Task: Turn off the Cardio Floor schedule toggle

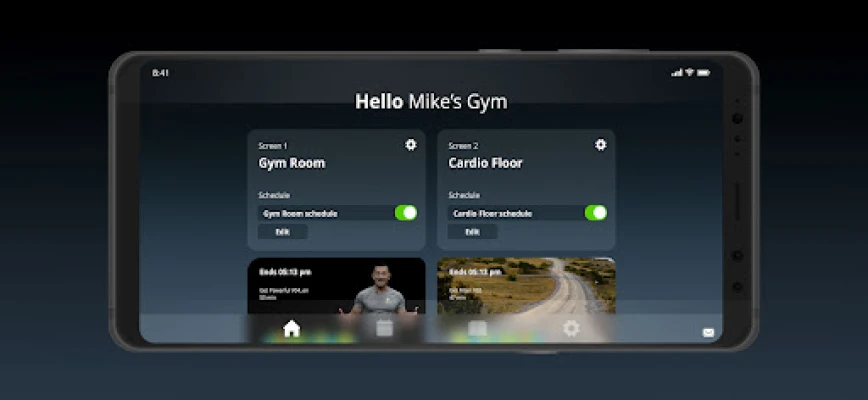Action: [596, 213]
